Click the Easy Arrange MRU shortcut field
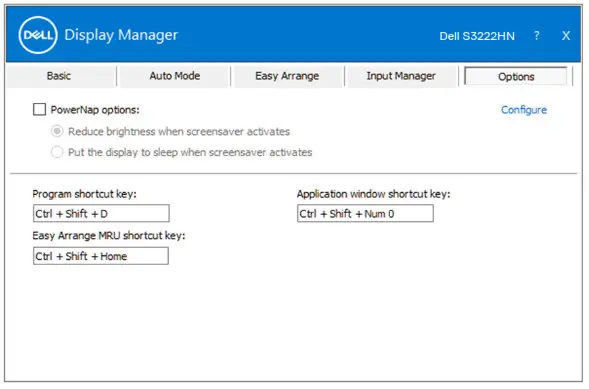Viewport: 589px width, 389px height. [x=101, y=256]
